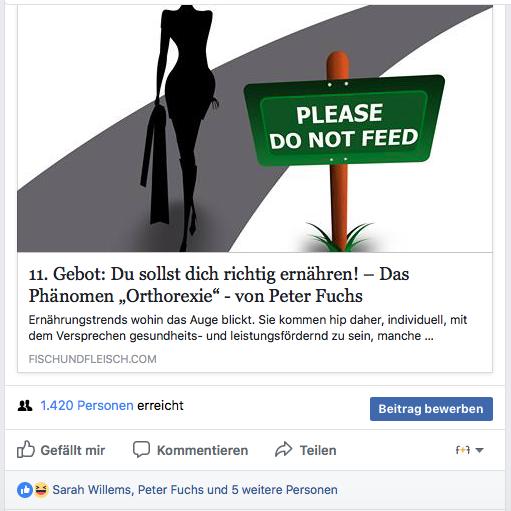Click the share arrow icon
Image resolution: width=511 pixels, height=511 pixels.
pyautogui.click(x=284, y=449)
